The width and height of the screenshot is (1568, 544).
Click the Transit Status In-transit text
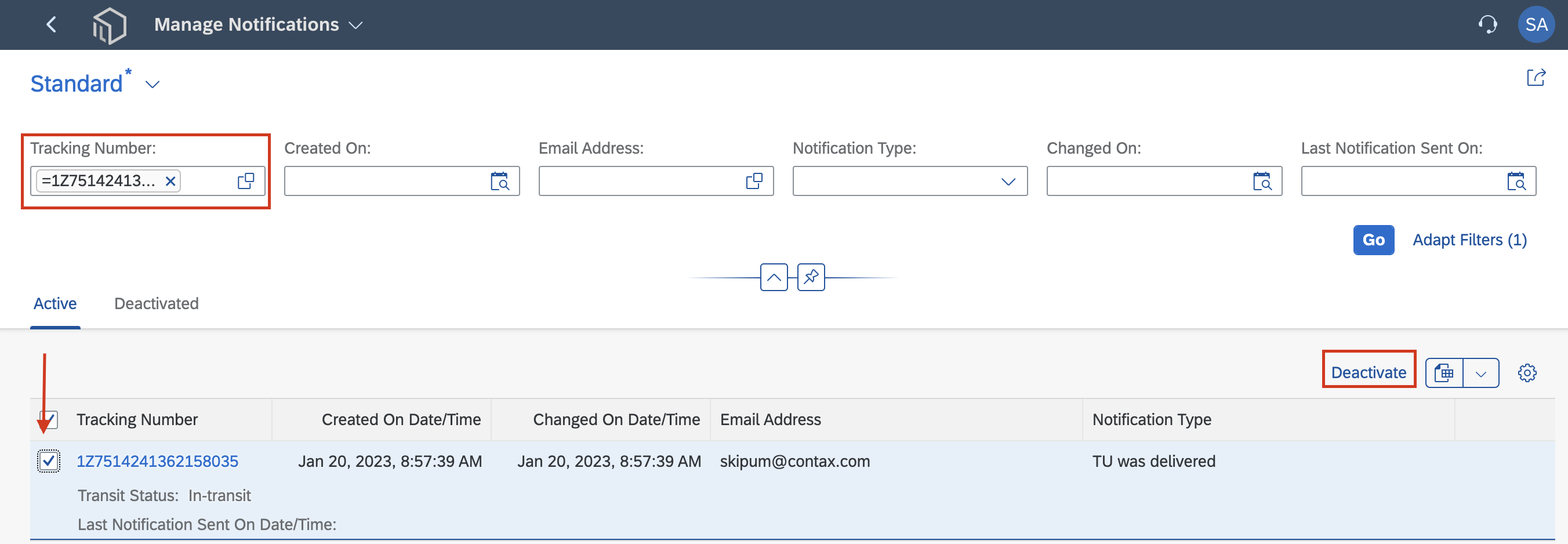coord(164,495)
